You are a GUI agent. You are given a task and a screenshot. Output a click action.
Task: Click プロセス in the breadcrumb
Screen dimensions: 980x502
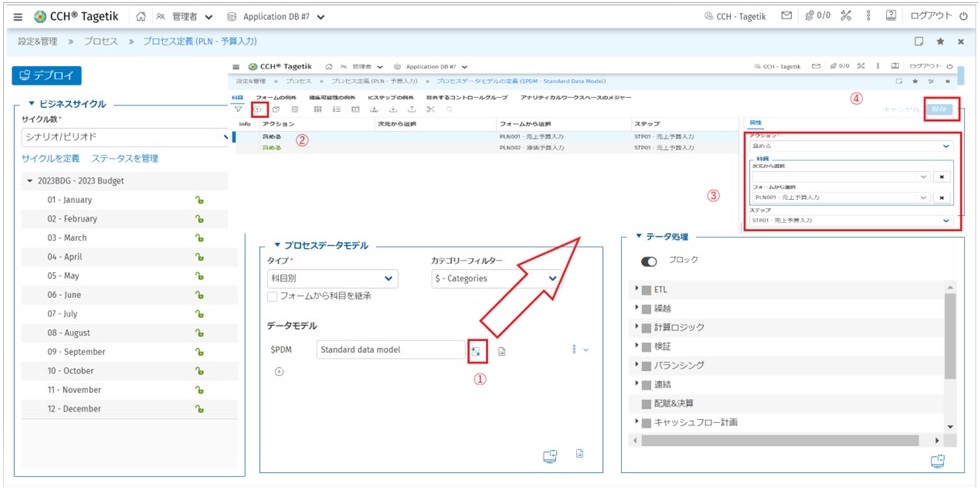click(99, 42)
